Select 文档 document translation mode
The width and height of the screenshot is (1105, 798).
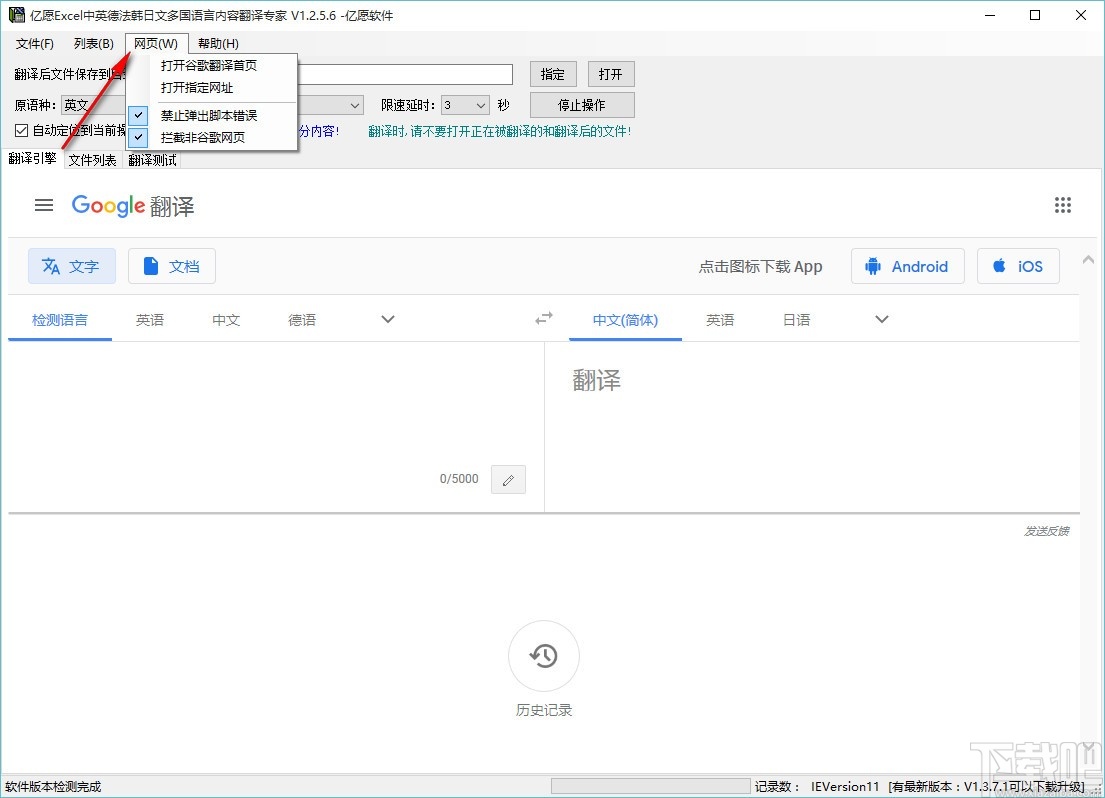coord(171,266)
